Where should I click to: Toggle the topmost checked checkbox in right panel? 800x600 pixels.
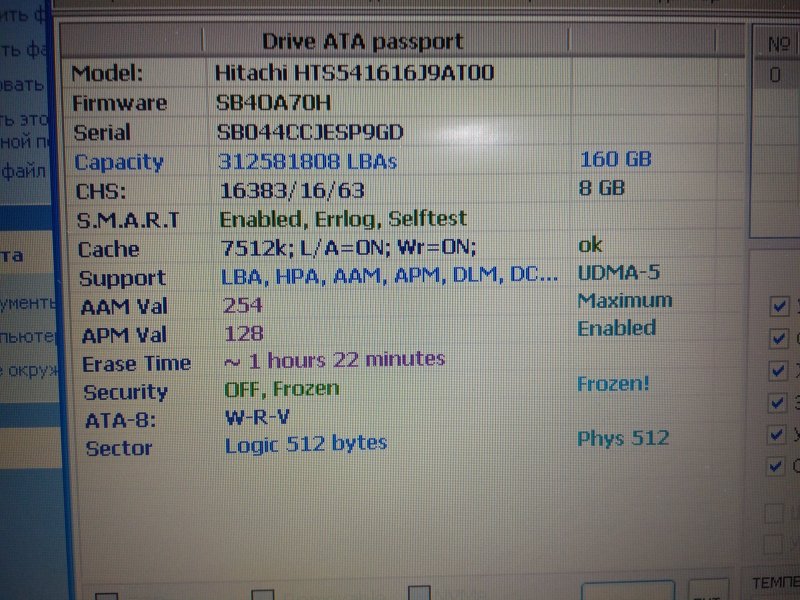tap(778, 305)
